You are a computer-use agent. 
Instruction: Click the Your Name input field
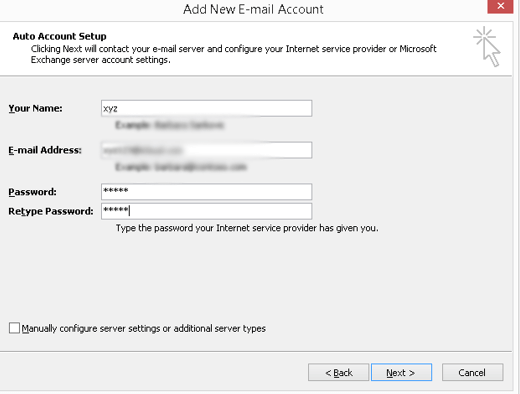(x=206, y=108)
